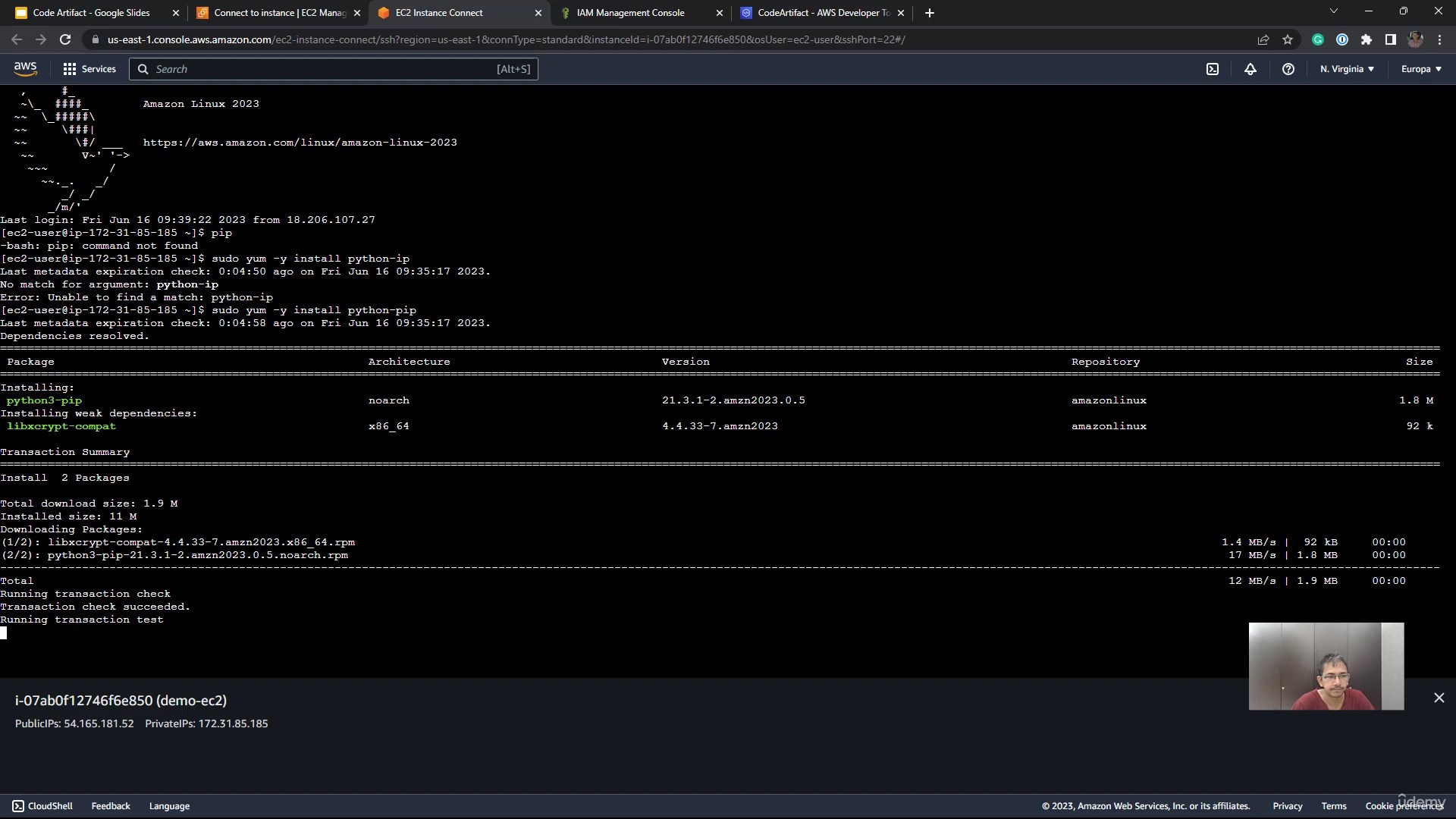Screen dimensions: 1456x819
Task: Switch to Connect to instance EC2 tab
Action: point(279,13)
